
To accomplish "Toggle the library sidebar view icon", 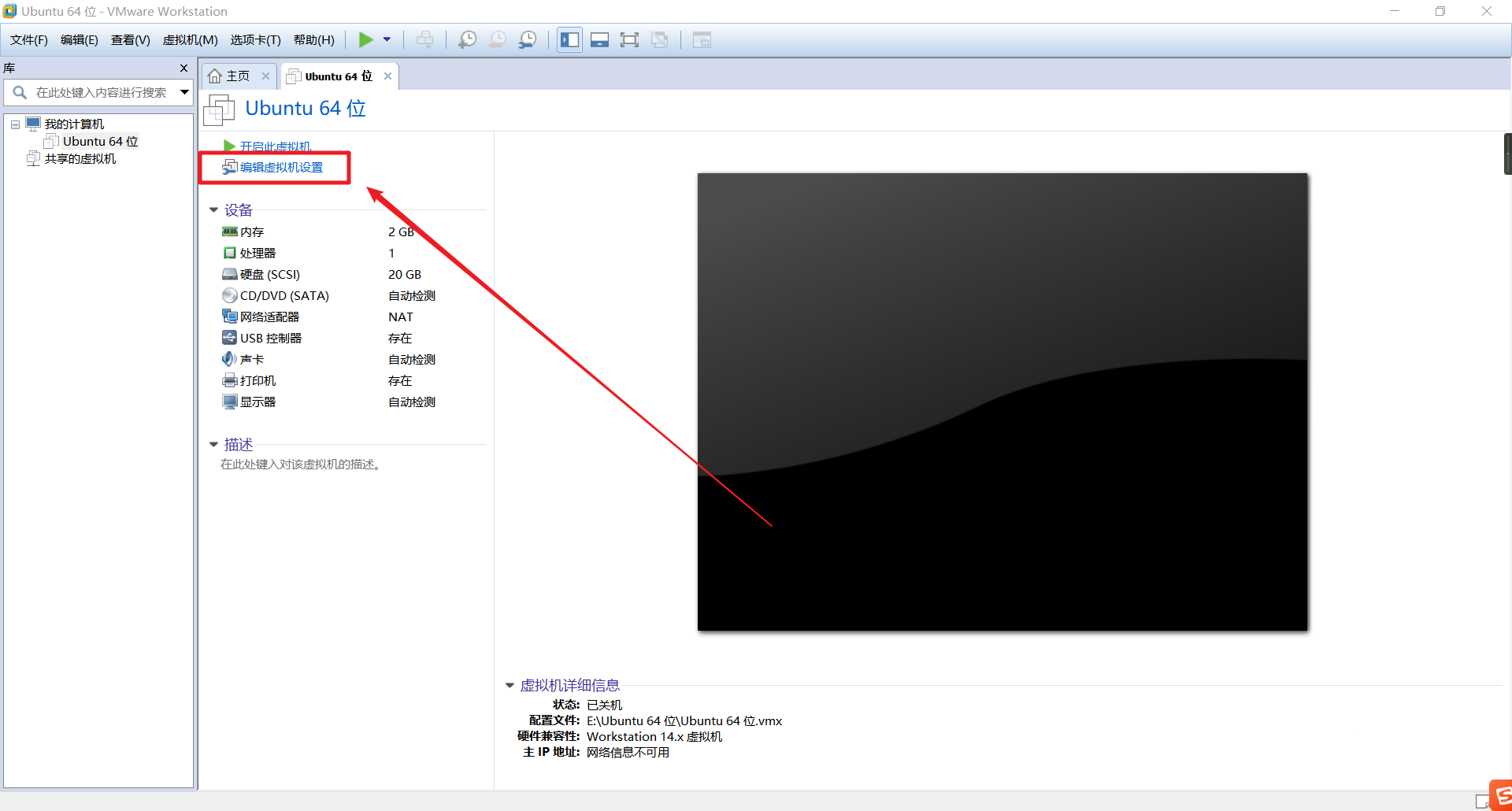I will pyautogui.click(x=570, y=39).
